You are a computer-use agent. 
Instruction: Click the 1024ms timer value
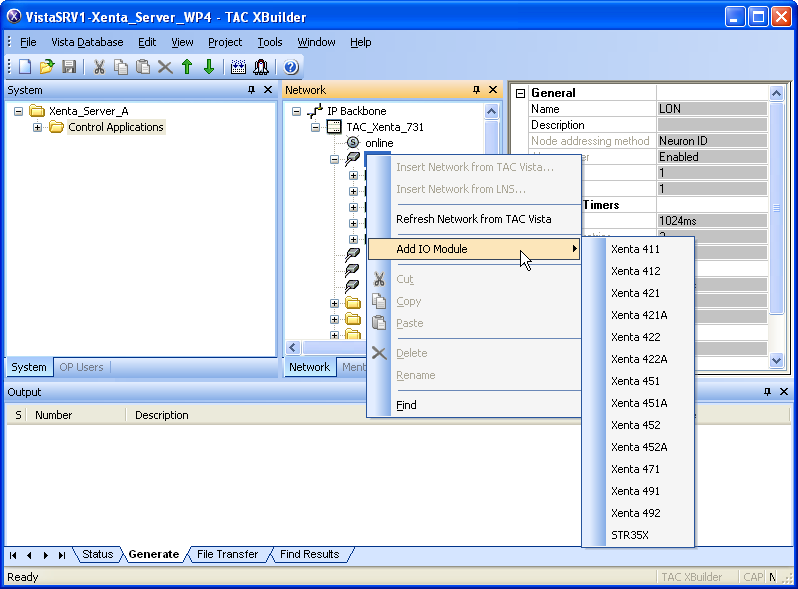712,220
